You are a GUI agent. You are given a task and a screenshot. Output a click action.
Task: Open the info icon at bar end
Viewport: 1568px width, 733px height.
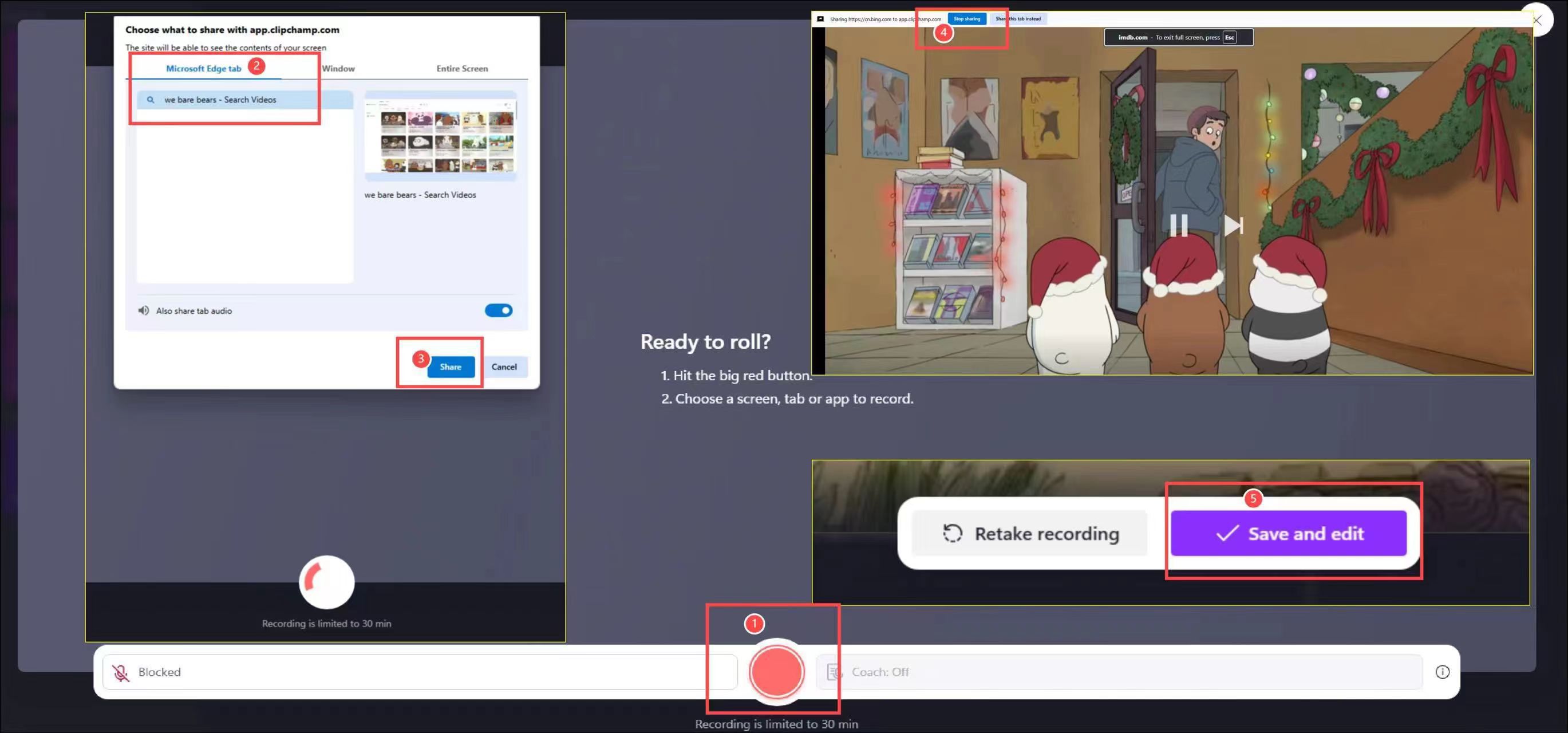coord(1442,672)
